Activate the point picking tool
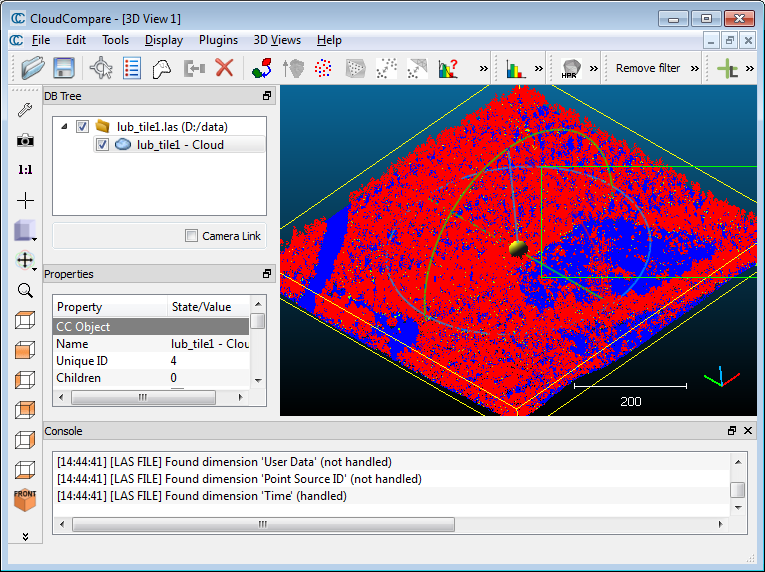 [101, 68]
